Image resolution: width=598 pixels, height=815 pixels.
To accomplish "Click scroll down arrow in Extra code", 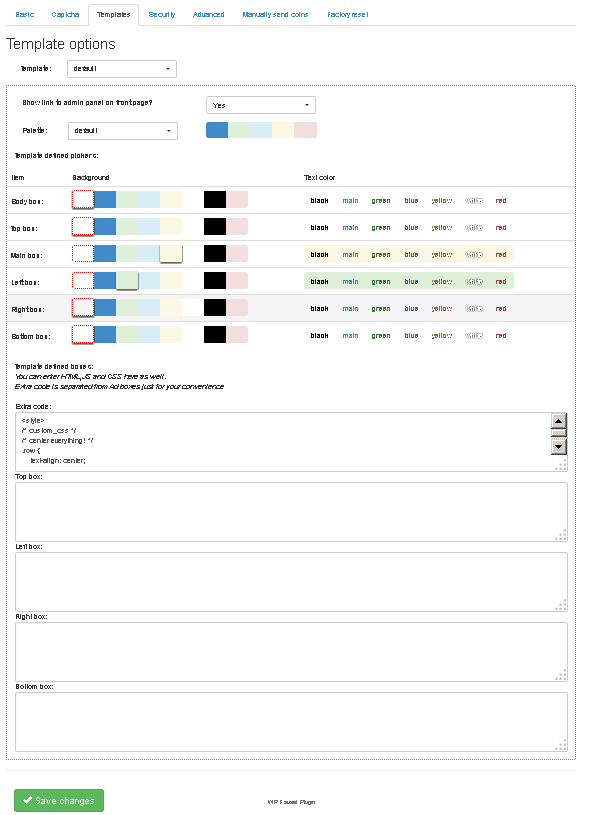I will click(559, 446).
